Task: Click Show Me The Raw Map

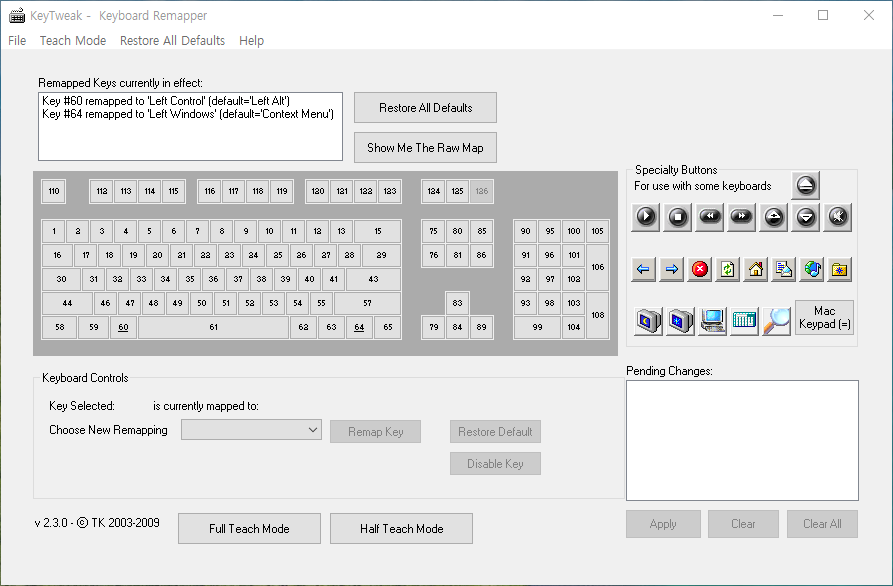Action: [x=425, y=147]
